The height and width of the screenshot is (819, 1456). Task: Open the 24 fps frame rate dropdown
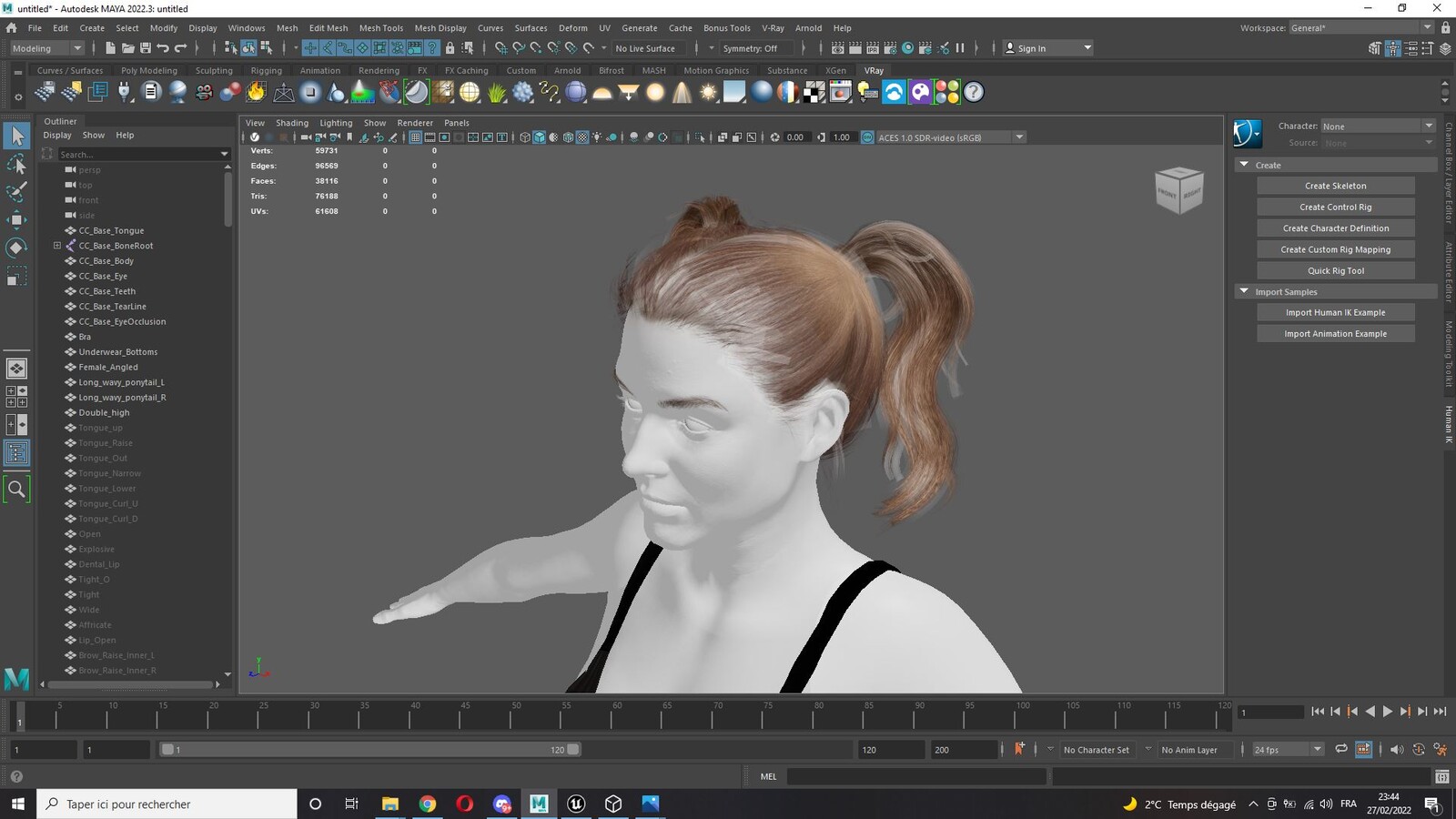click(x=1288, y=750)
